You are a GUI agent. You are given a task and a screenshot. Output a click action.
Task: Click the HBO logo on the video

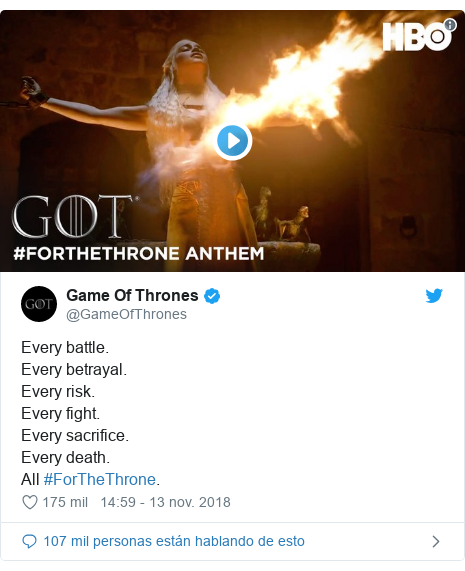[x=417, y=36]
